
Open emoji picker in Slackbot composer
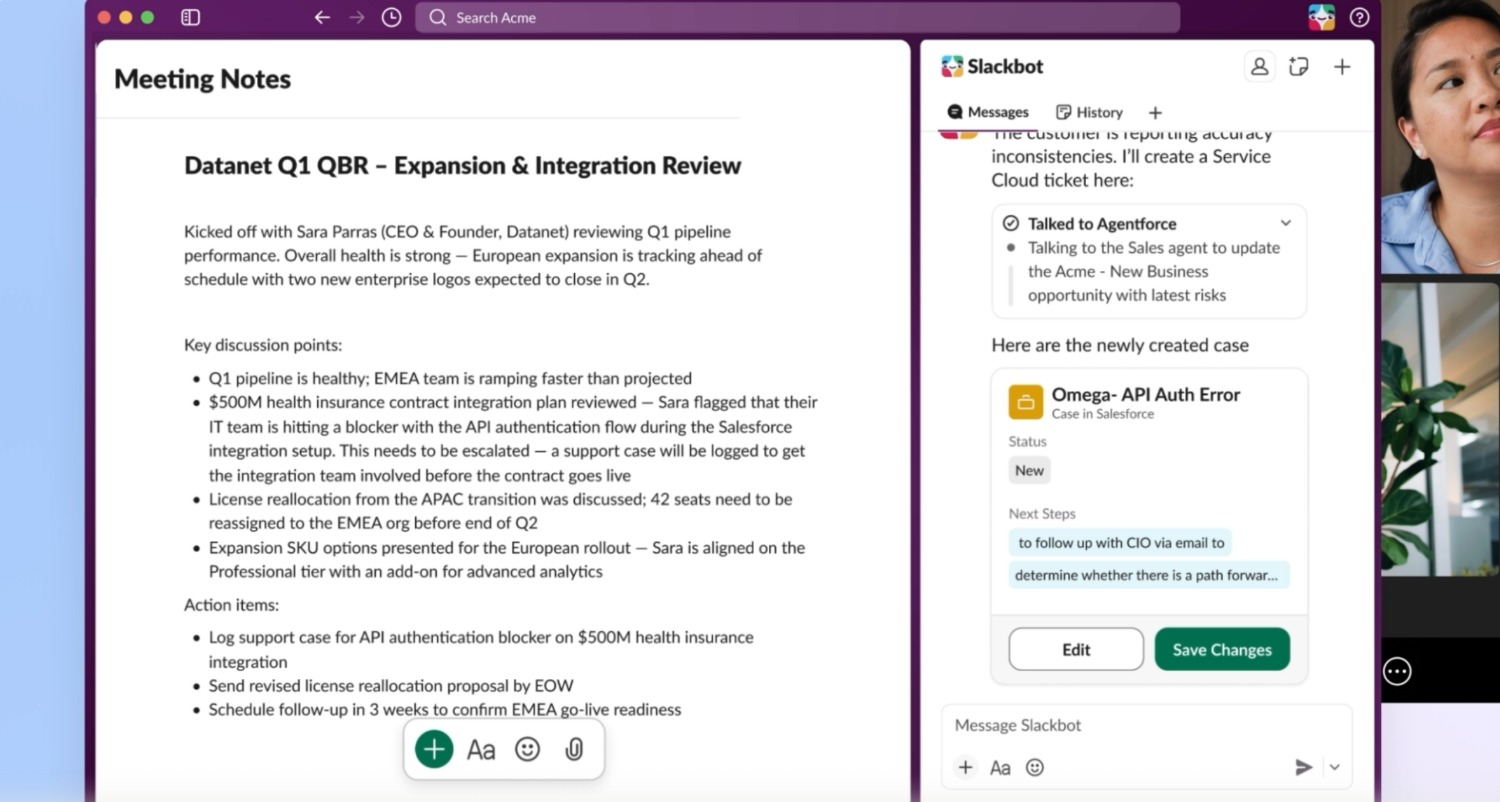1035,767
